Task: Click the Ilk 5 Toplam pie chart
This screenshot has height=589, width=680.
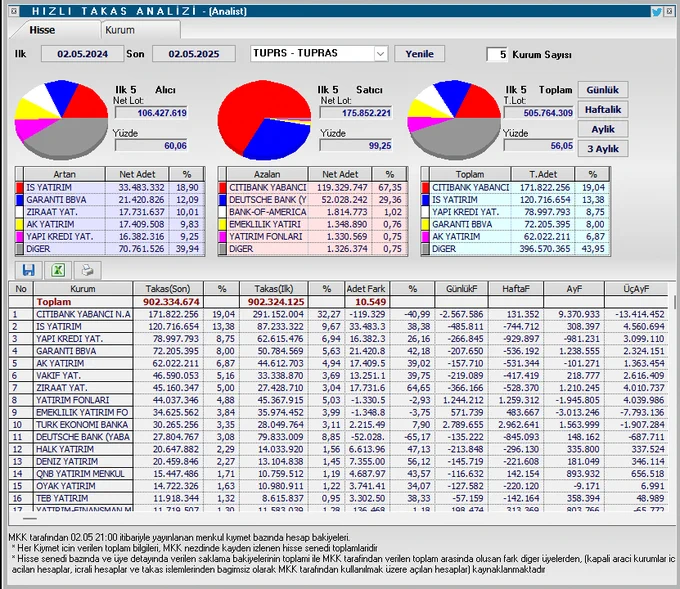Action: [x=454, y=119]
